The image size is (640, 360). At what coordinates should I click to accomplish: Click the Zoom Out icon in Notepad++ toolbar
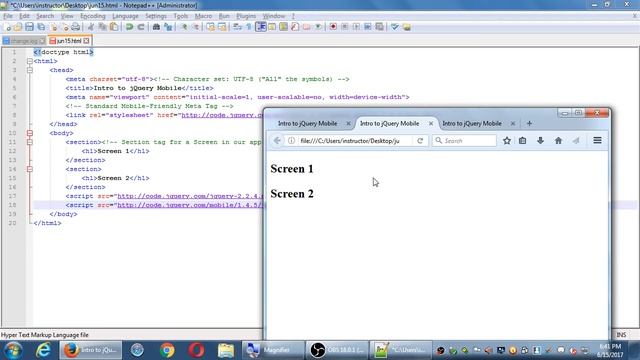pyautogui.click(x=196, y=27)
